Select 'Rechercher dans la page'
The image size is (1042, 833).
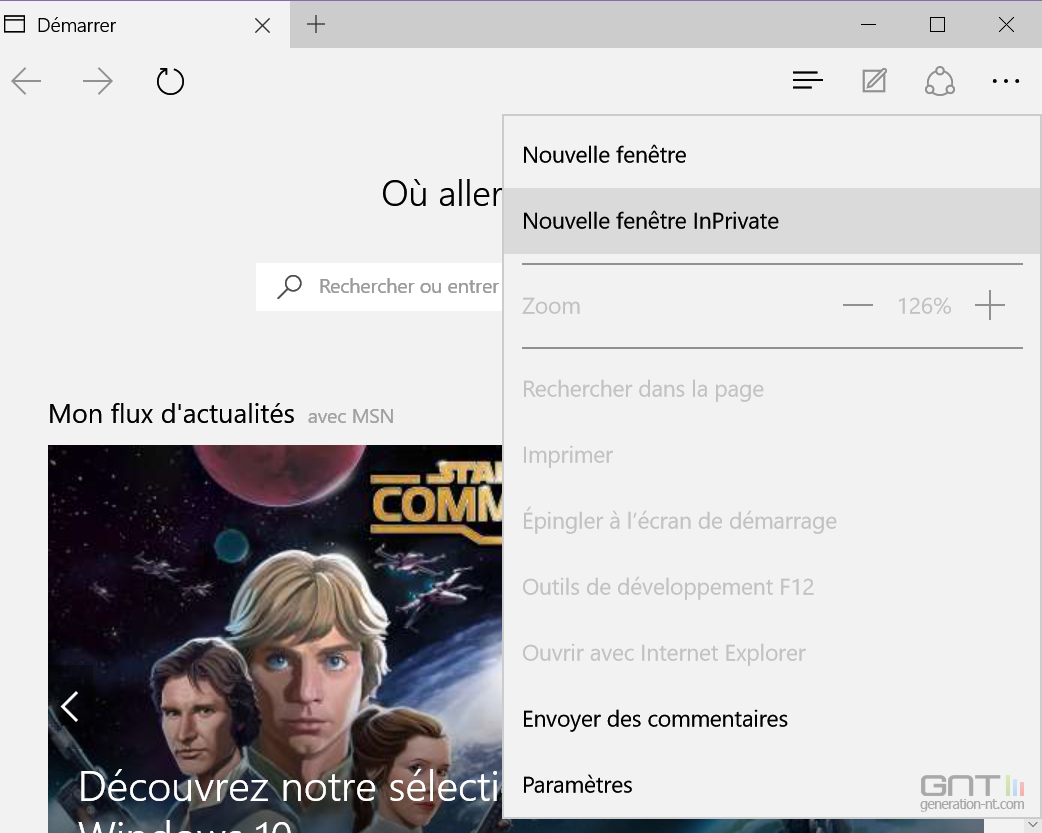pos(772,389)
